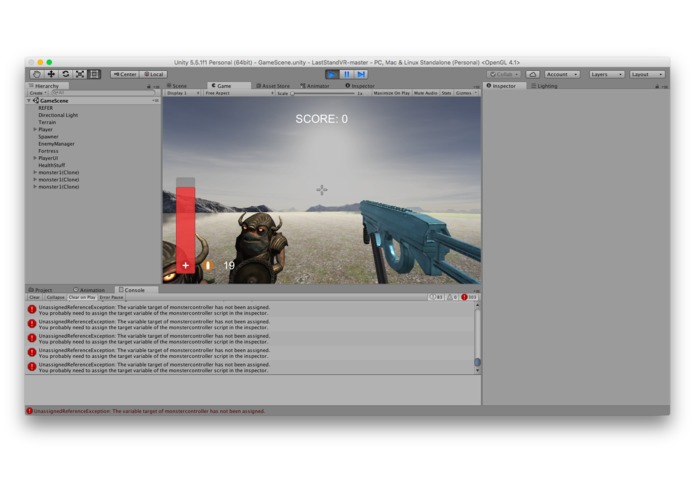
Task: Toggle error filter showing 303
Action: [x=469, y=297]
